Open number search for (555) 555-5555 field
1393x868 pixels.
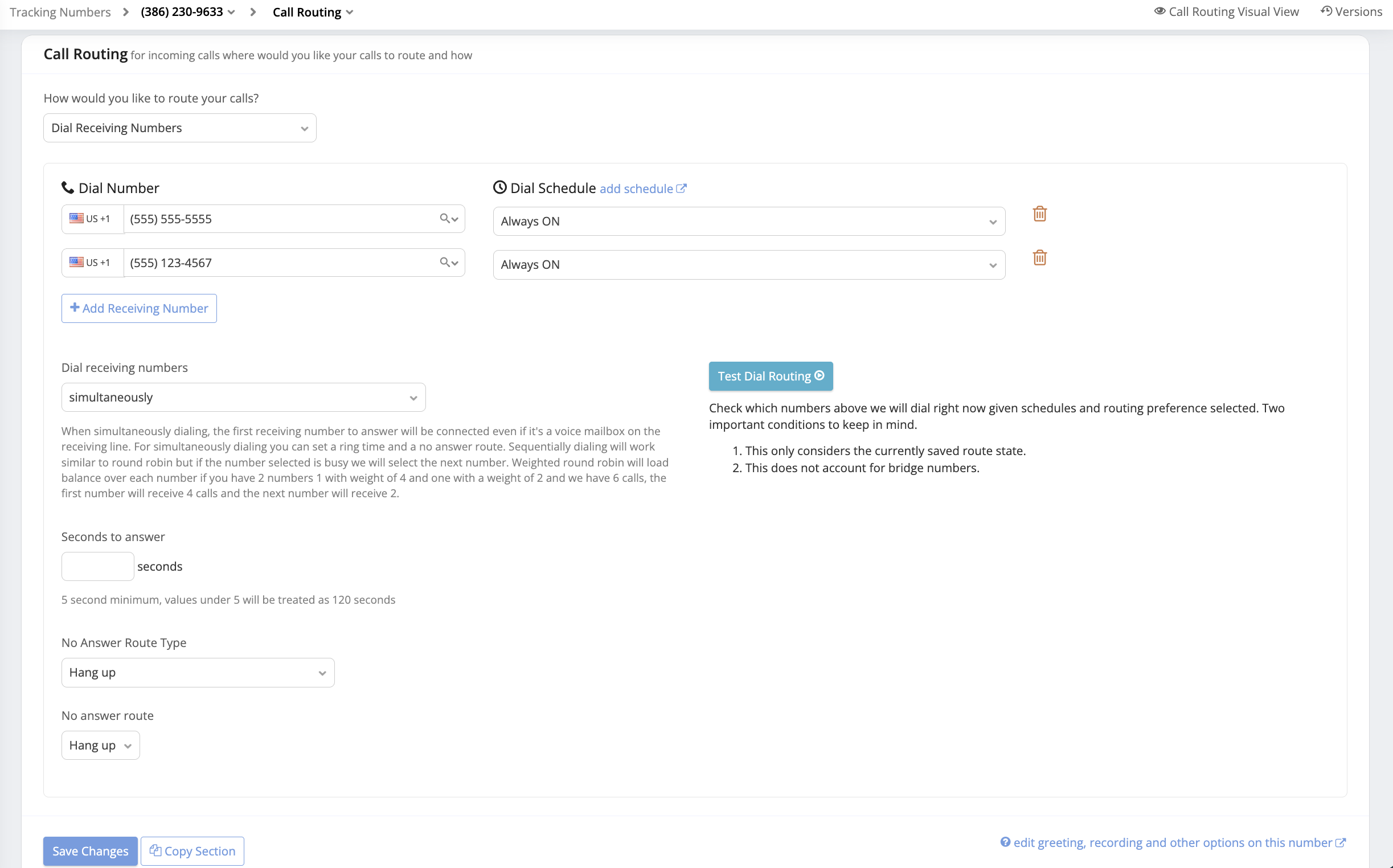449,219
